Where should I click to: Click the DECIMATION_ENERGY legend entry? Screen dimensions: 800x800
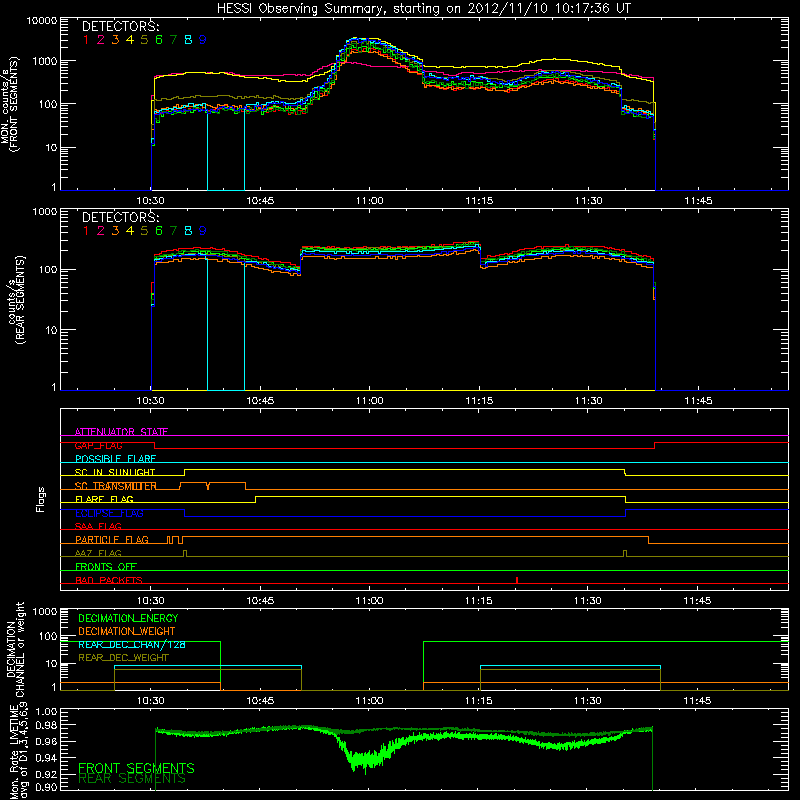click(128, 618)
